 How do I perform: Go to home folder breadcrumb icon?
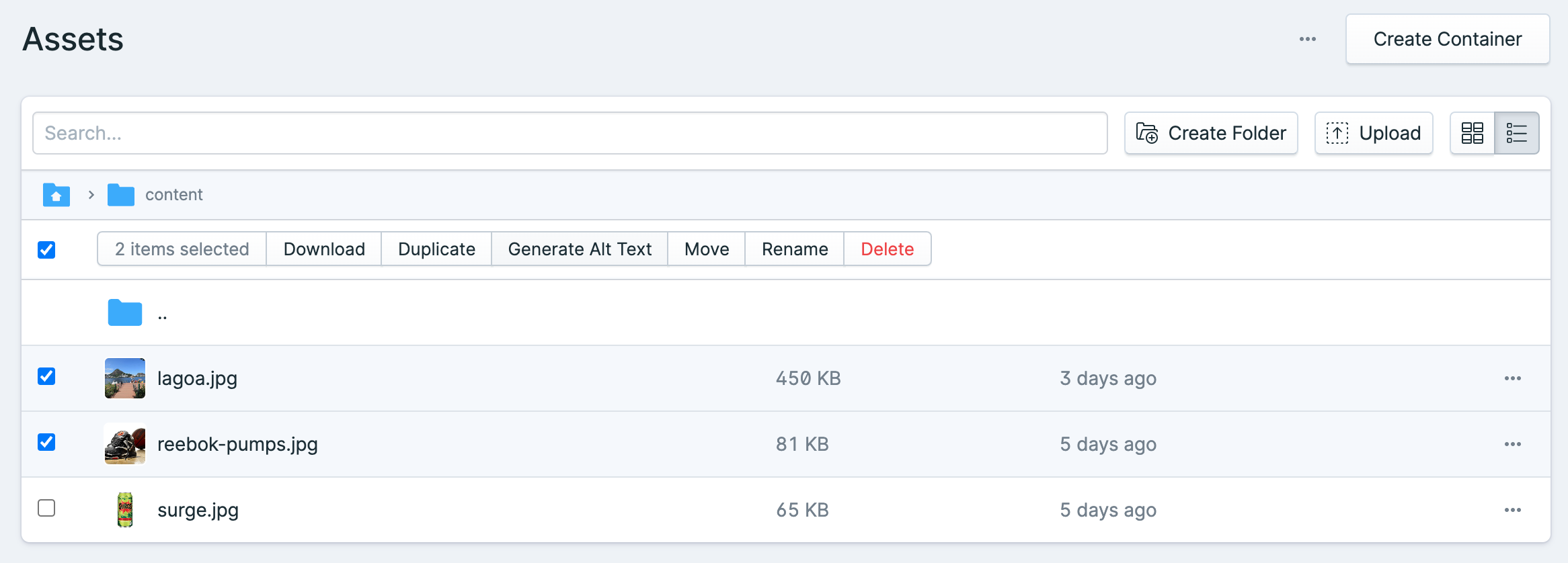tap(56, 195)
